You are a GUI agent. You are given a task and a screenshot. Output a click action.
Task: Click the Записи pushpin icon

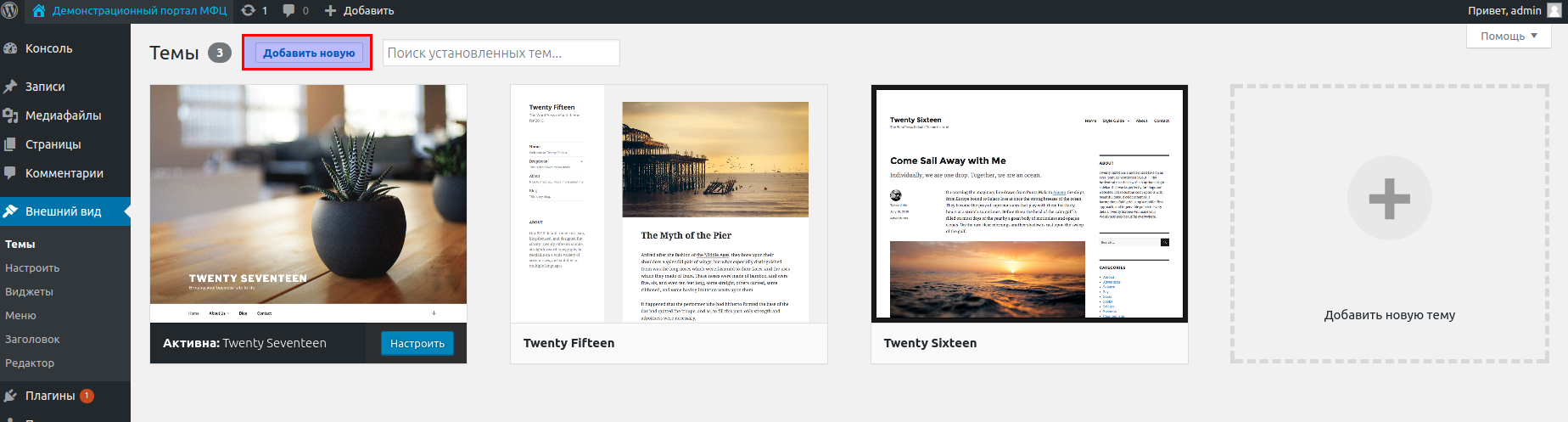10,87
